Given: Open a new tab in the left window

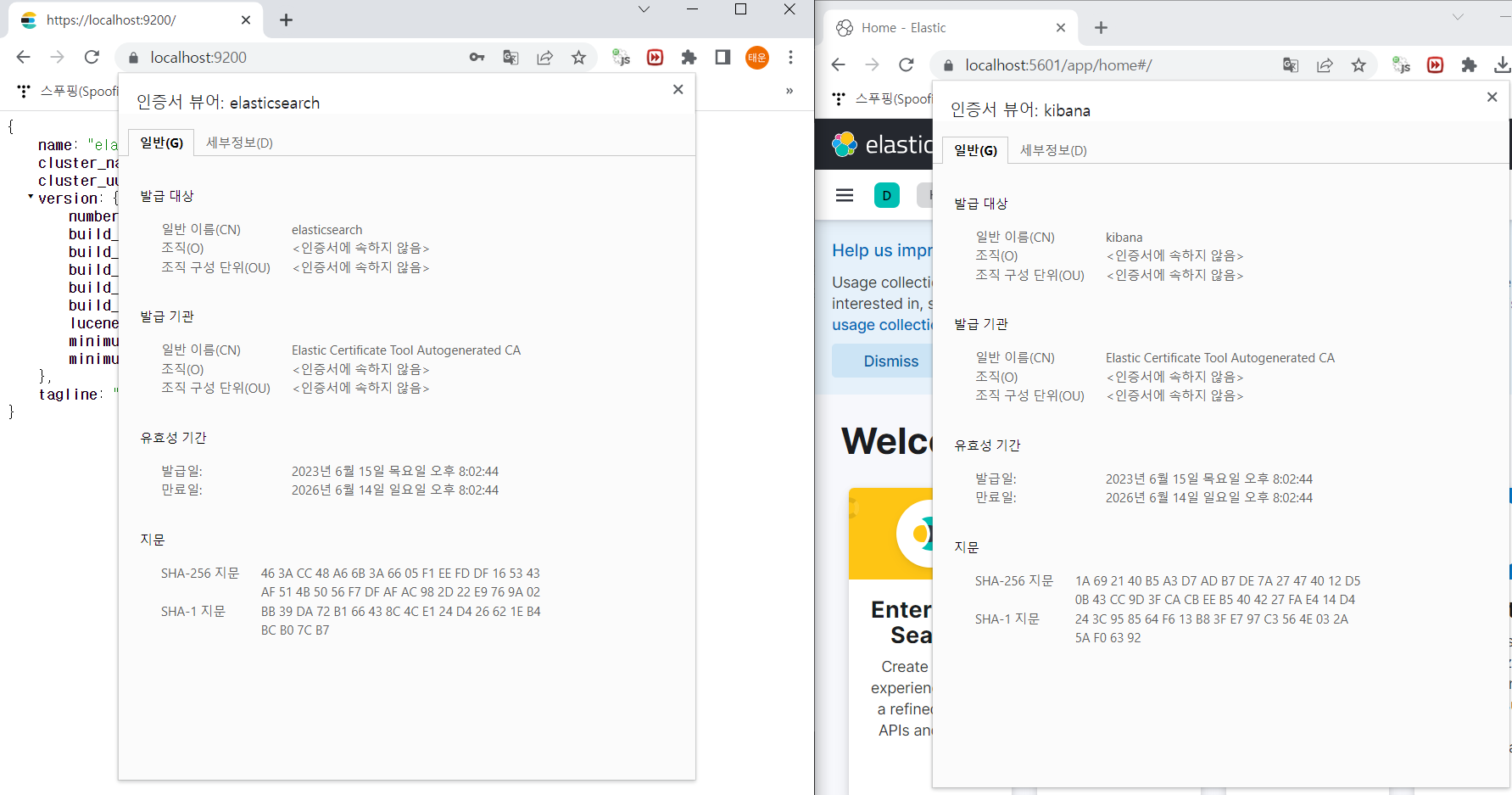Looking at the screenshot, I should pos(286,20).
